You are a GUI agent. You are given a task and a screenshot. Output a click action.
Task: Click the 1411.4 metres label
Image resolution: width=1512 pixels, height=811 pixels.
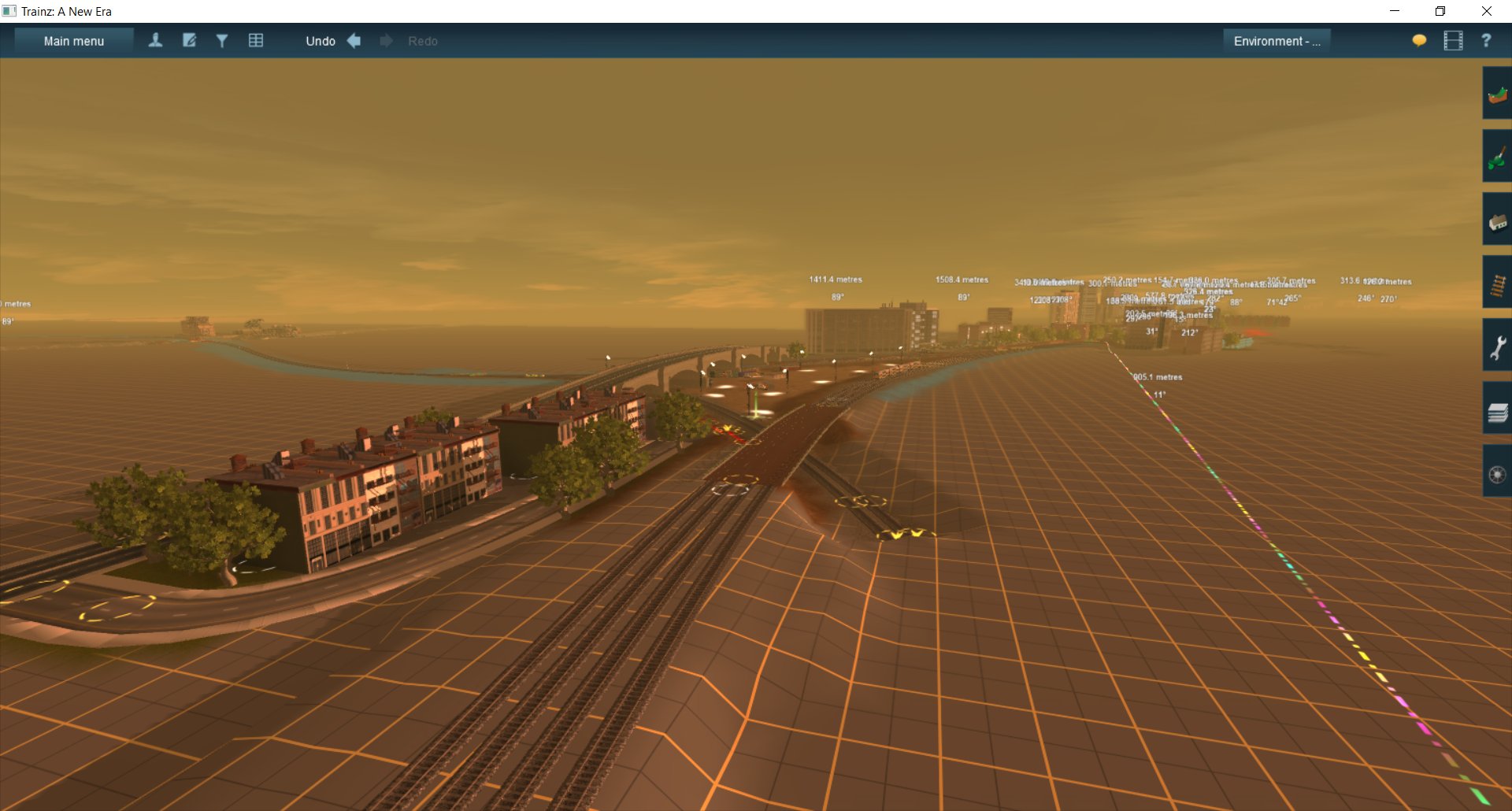[x=836, y=280]
